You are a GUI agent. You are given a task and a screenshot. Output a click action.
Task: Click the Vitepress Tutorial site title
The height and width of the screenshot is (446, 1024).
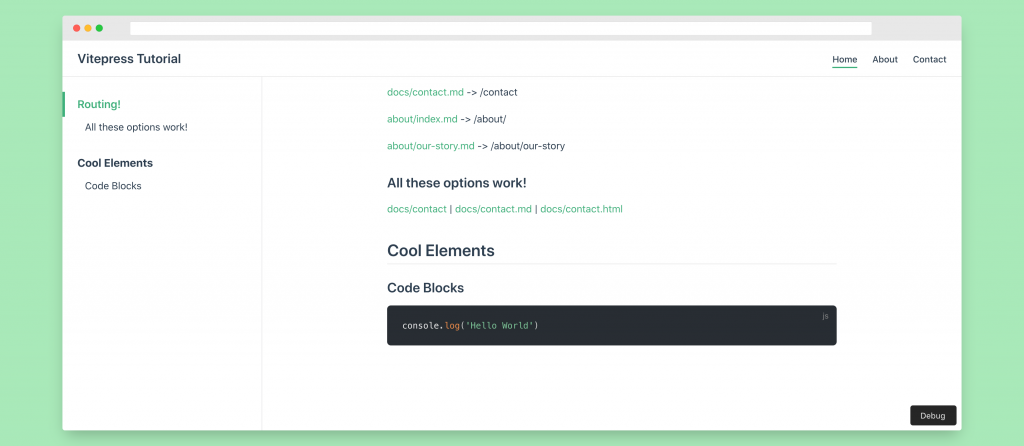[129, 59]
